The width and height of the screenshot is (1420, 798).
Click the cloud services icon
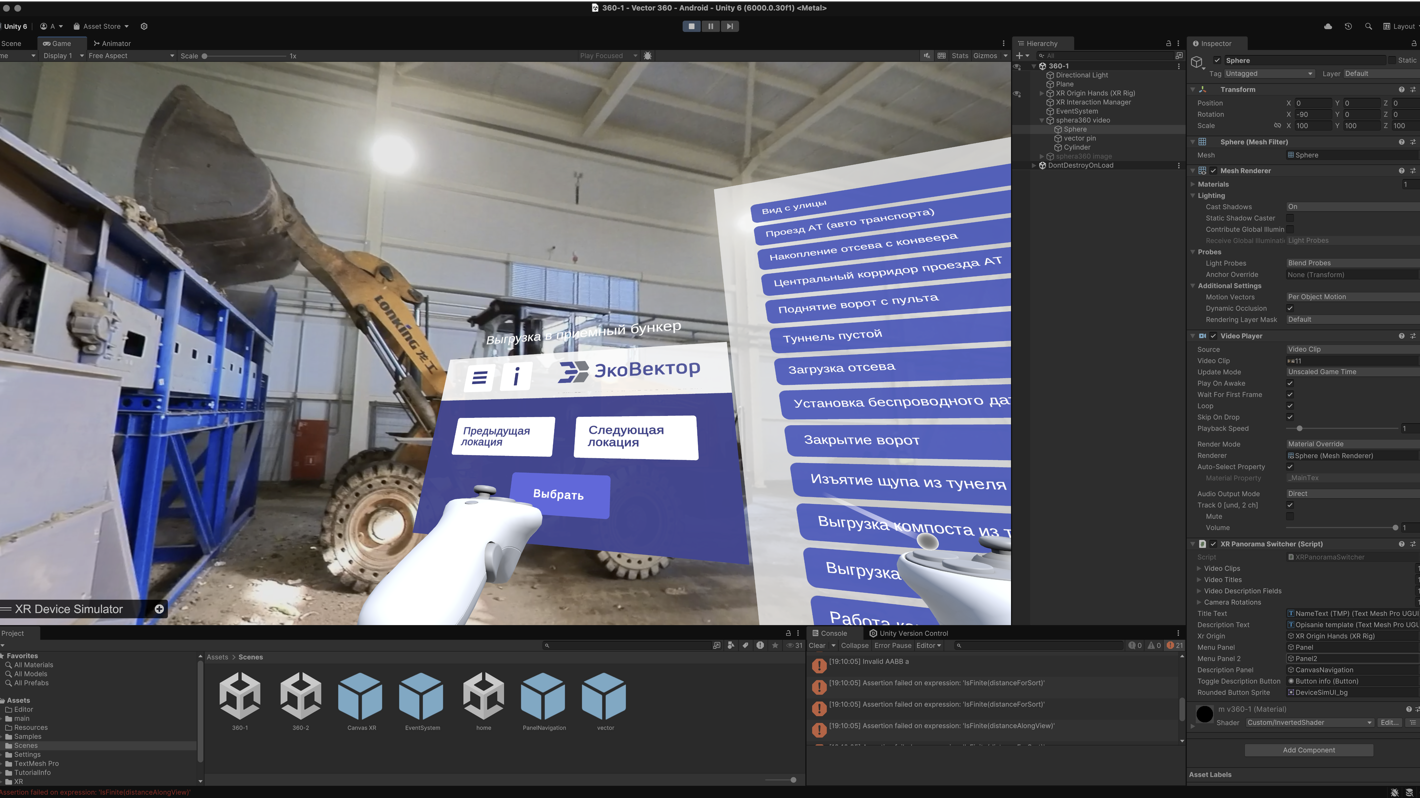tap(1328, 27)
